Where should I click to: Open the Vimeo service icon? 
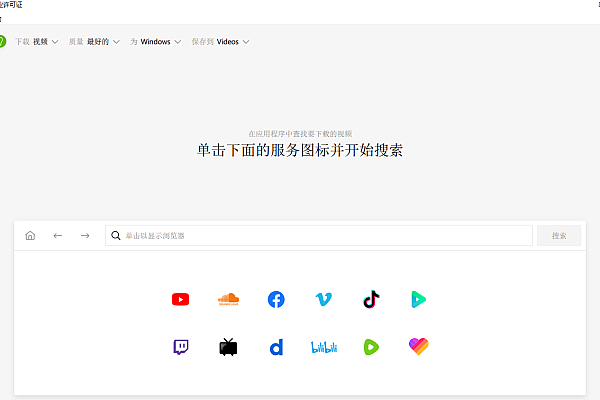(324, 299)
